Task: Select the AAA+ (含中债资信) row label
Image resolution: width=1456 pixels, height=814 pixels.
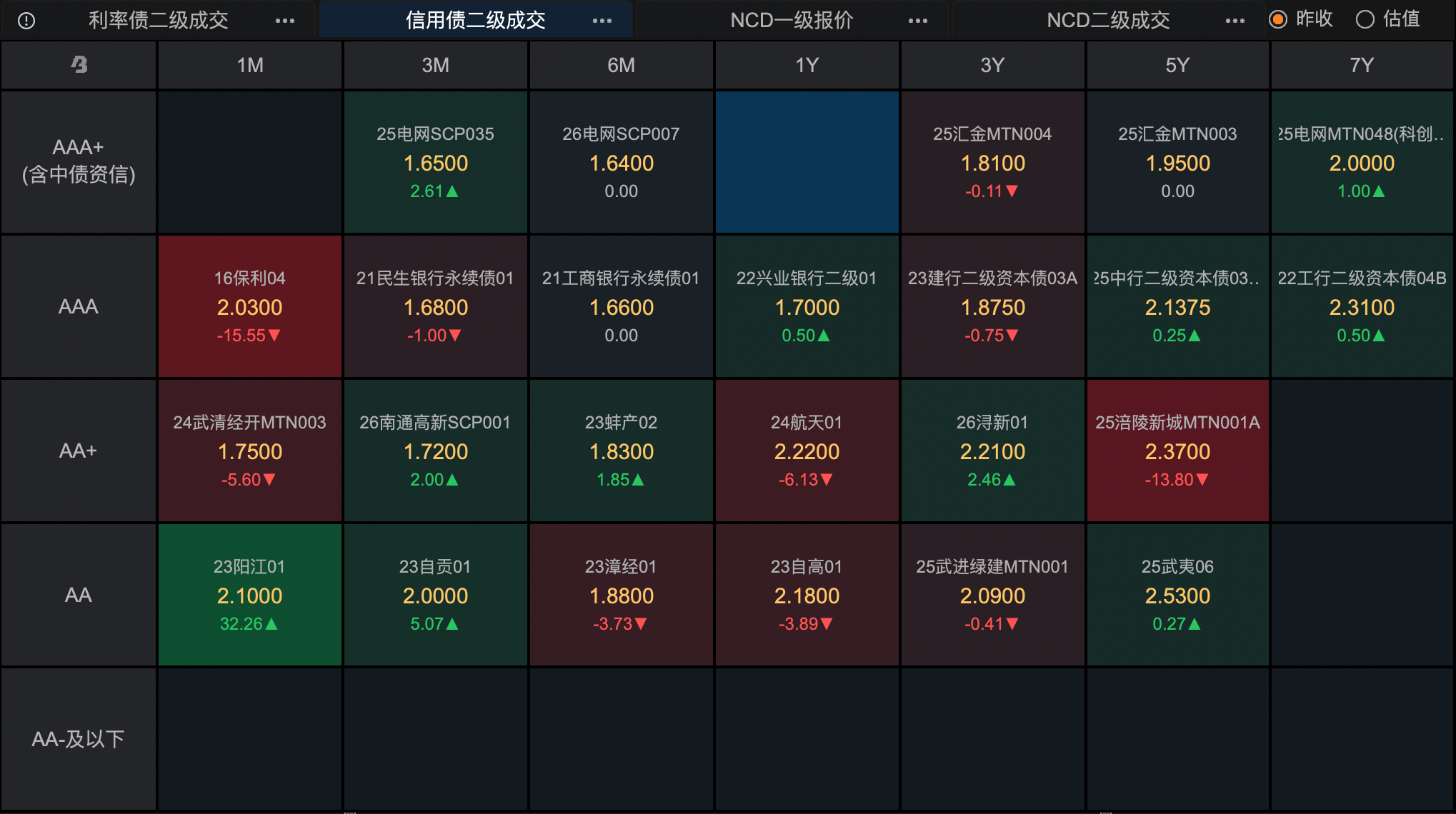Action: pyautogui.click(x=79, y=161)
